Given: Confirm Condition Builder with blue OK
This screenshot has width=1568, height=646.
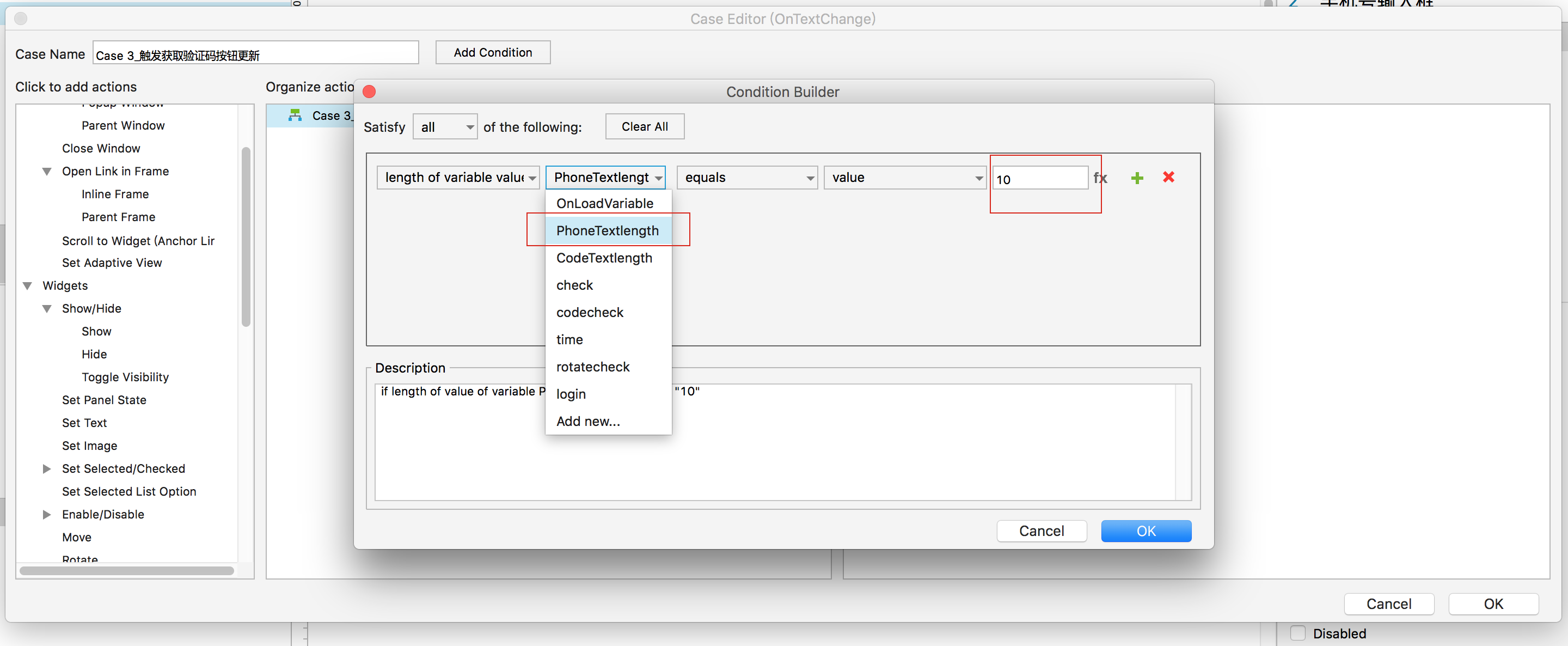Looking at the screenshot, I should pos(1146,531).
